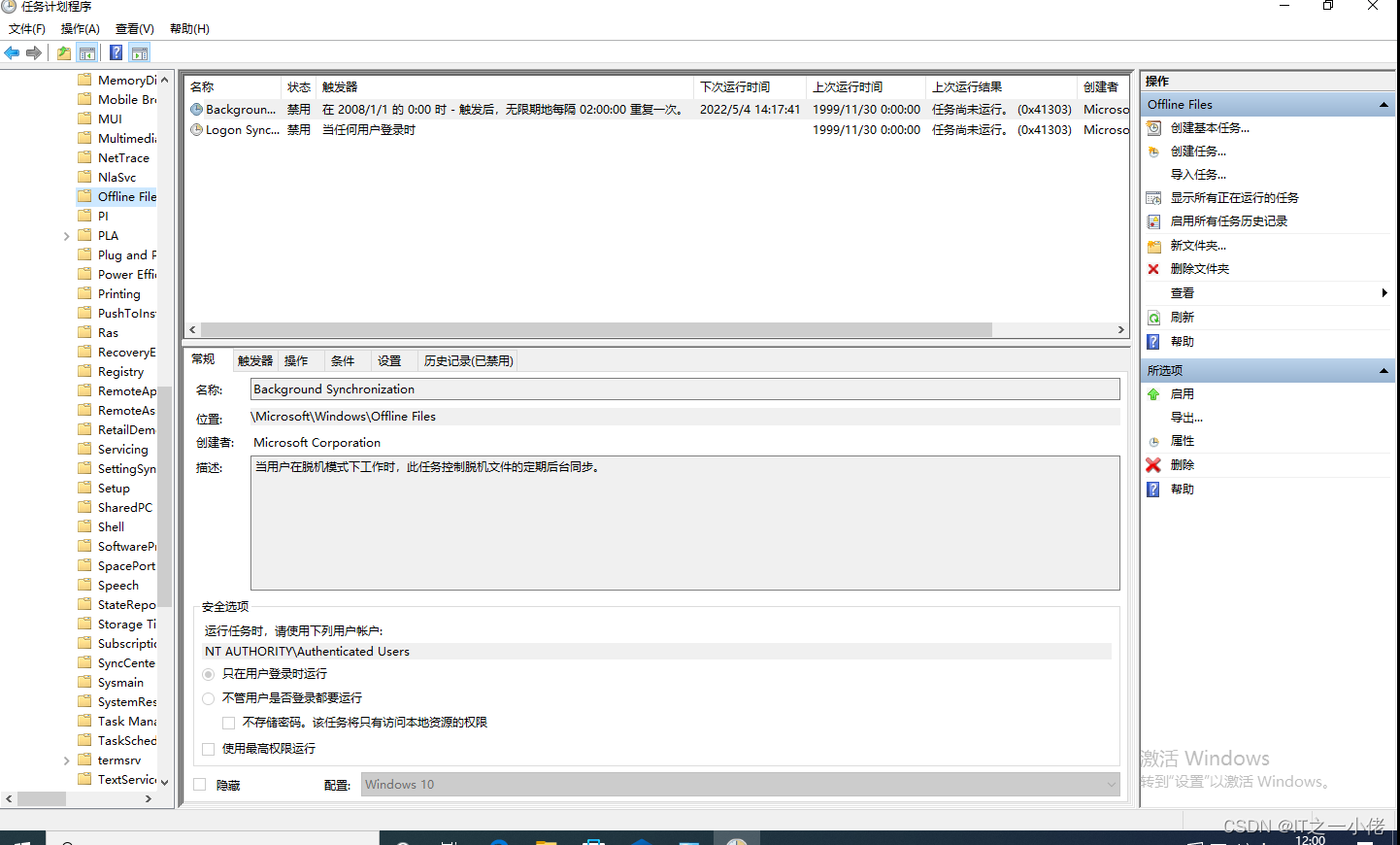Open the Action (操作) menu

click(x=81, y=29)
